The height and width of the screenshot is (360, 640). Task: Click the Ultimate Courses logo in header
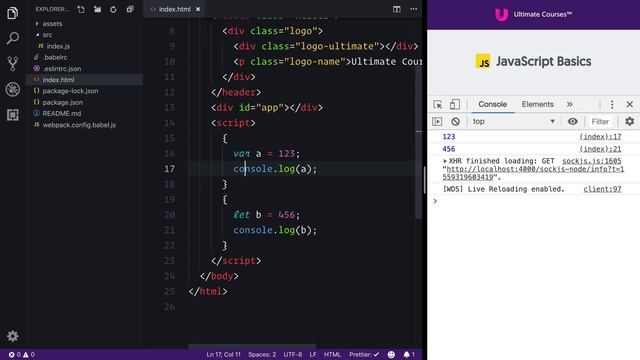pyautogui.click(x=533, y=14)
